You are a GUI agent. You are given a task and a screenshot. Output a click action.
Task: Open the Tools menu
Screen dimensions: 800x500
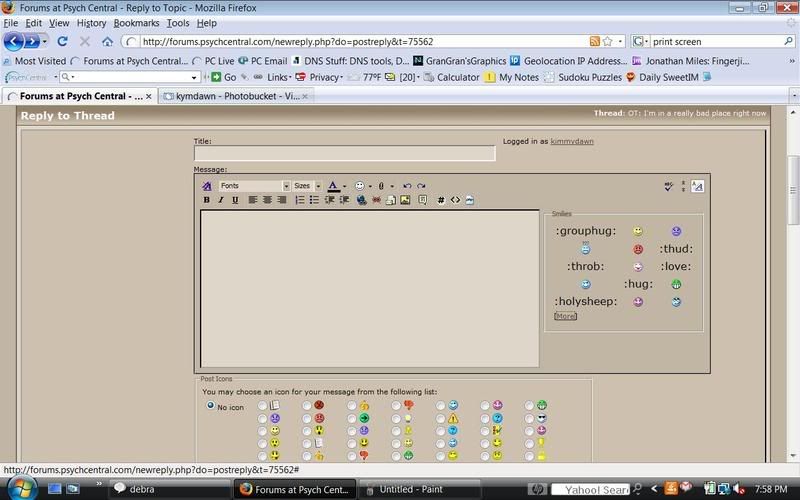(x=178, y=23)
